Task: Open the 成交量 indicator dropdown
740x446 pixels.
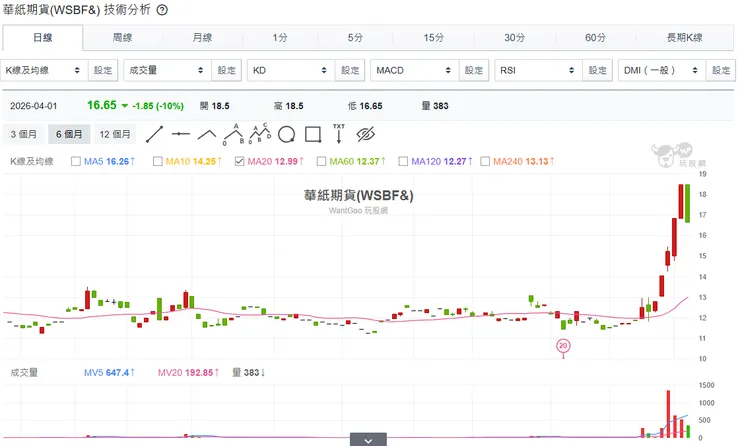Action: (168, 70)
